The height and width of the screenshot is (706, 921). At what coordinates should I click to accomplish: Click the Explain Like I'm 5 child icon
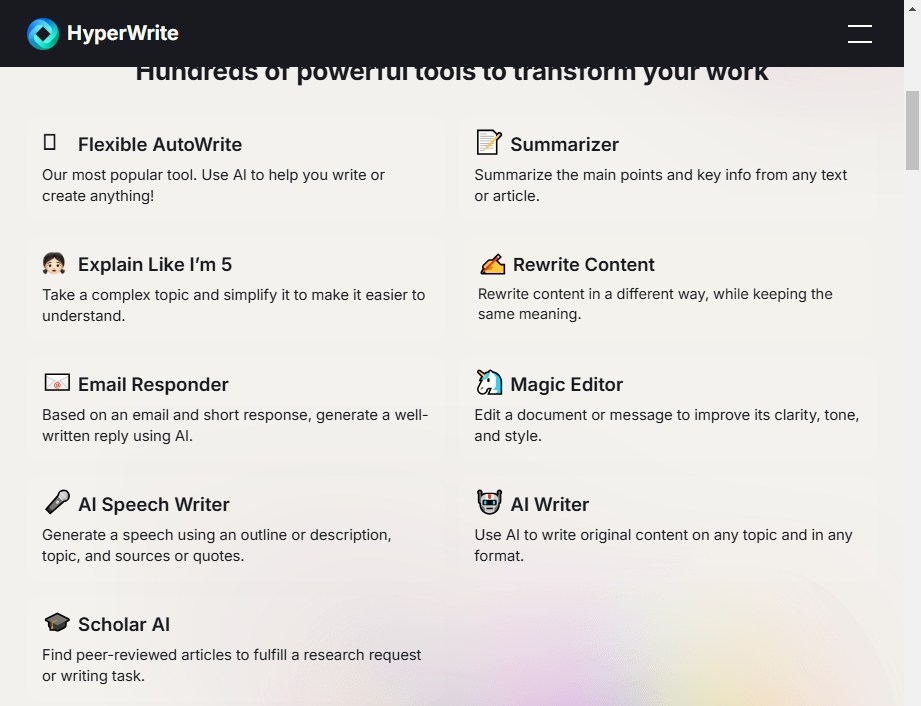(x=54, y=264)
